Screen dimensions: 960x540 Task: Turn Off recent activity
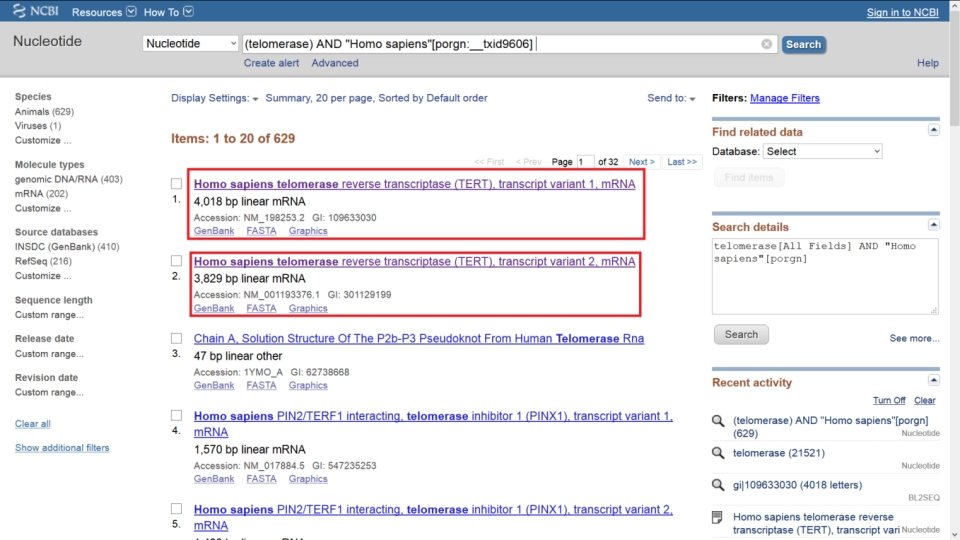[x=889, y=400]
